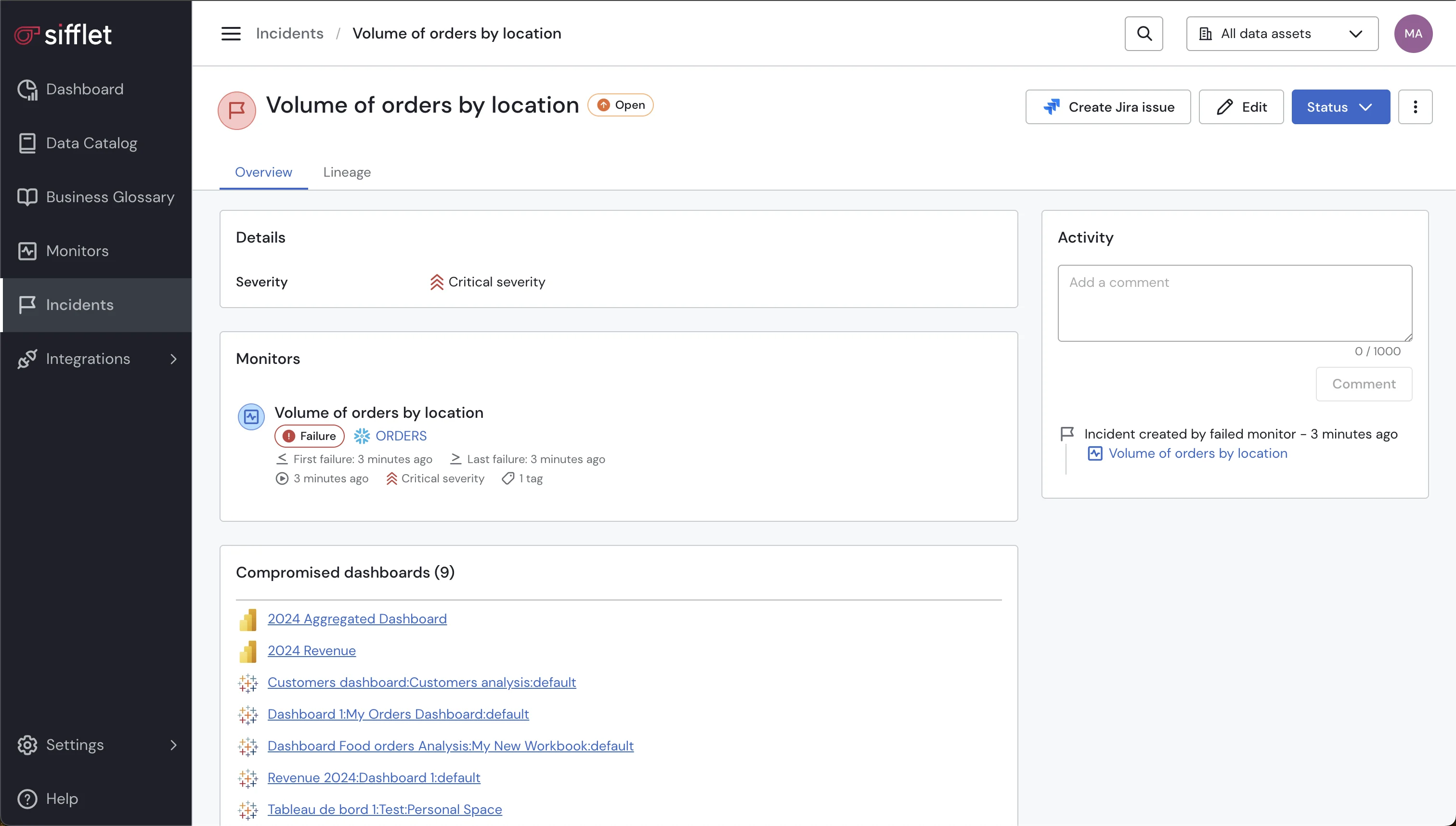The height and width of the screenshot is (826, 1456).
Task: Click the search magnifier icon
Action: point(1144,34)
